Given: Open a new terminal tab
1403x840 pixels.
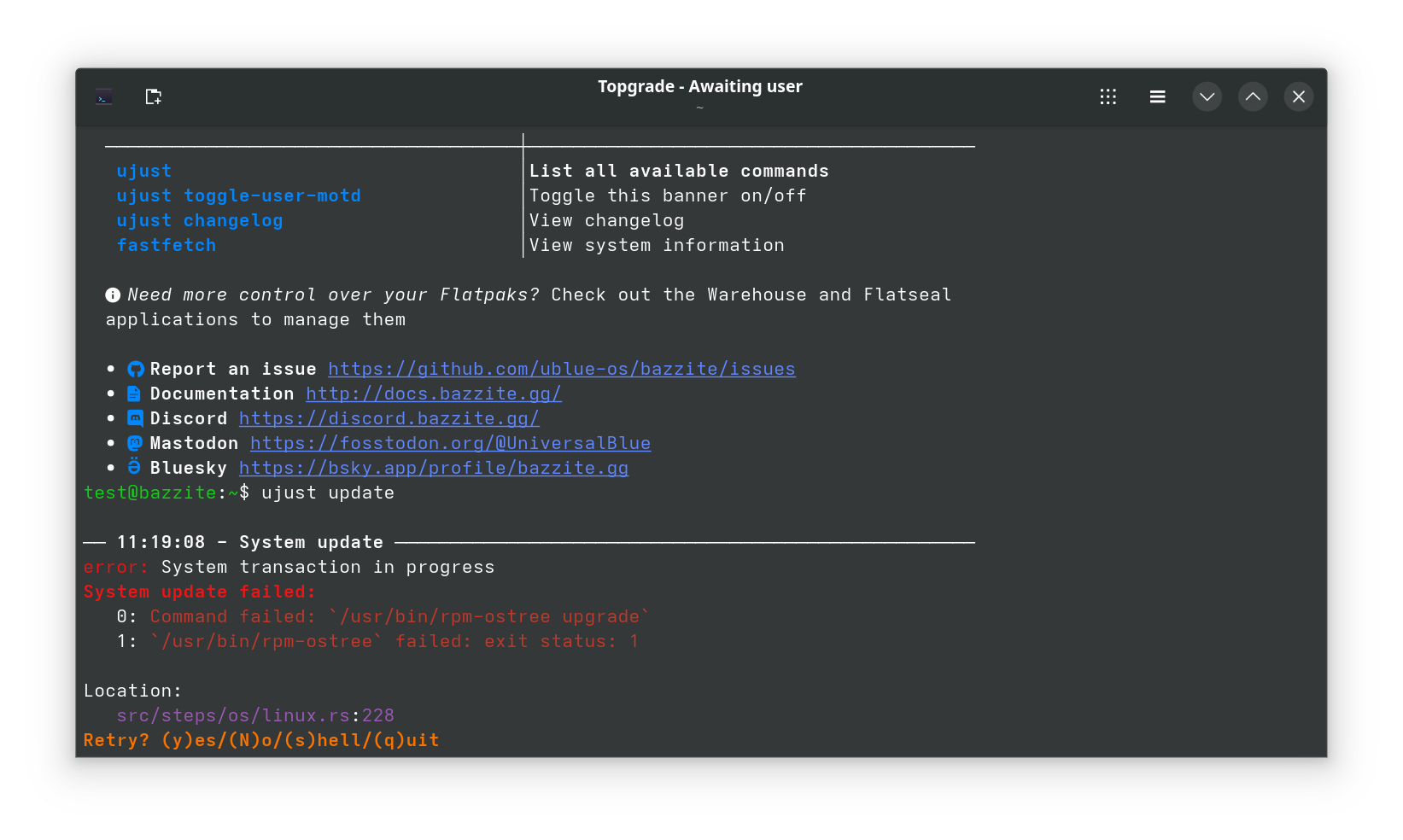Looking at the screenshot, I should coord(153,96).
